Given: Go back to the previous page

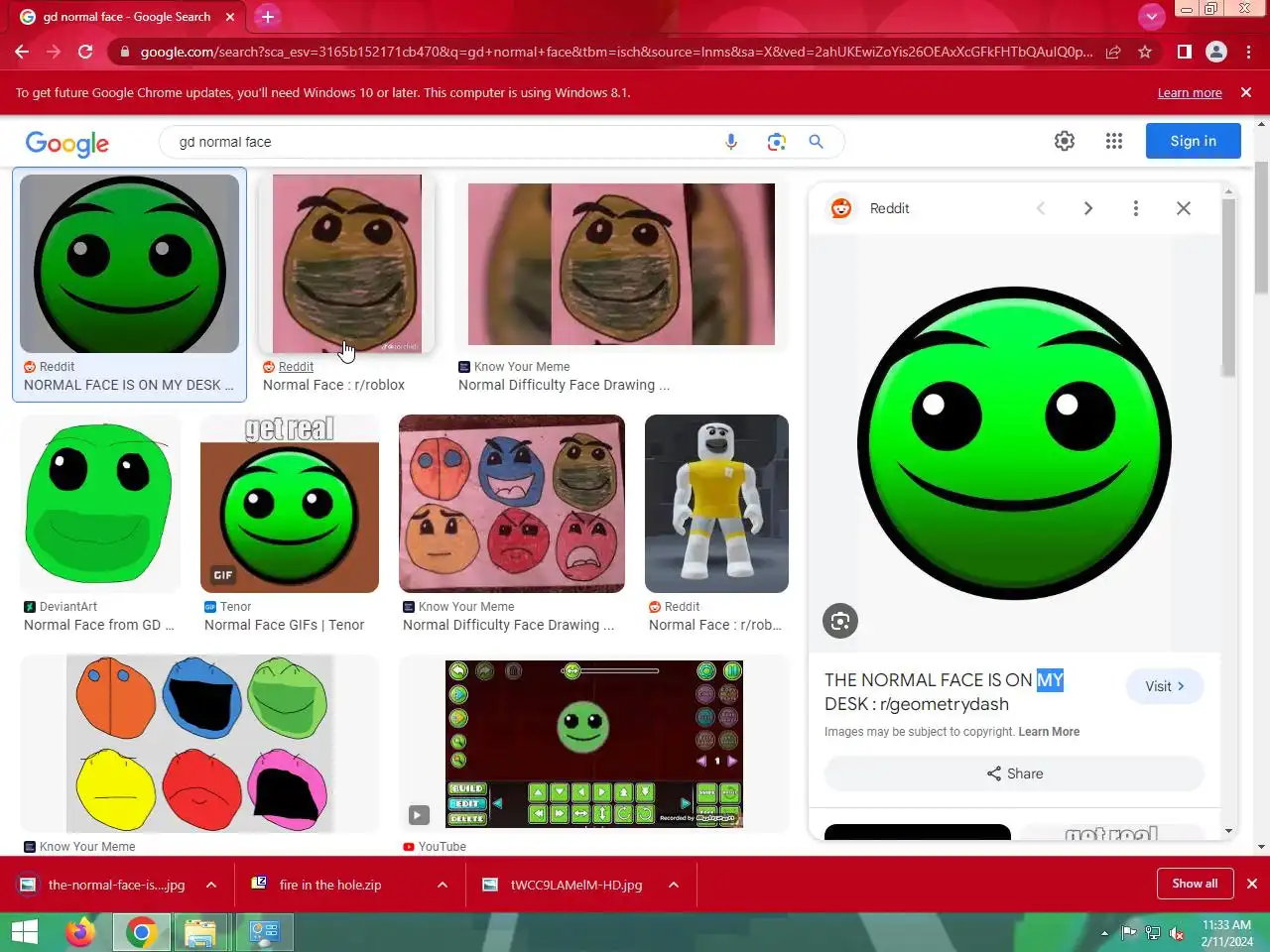Looking at the screenshot, I should [x=22, y=52].
